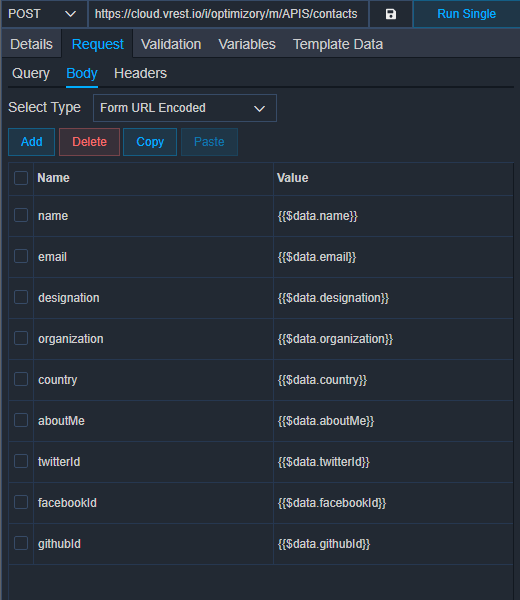Switch to the Validation tab
Viewport: 520px width, 600px height.
coord(171,44)
